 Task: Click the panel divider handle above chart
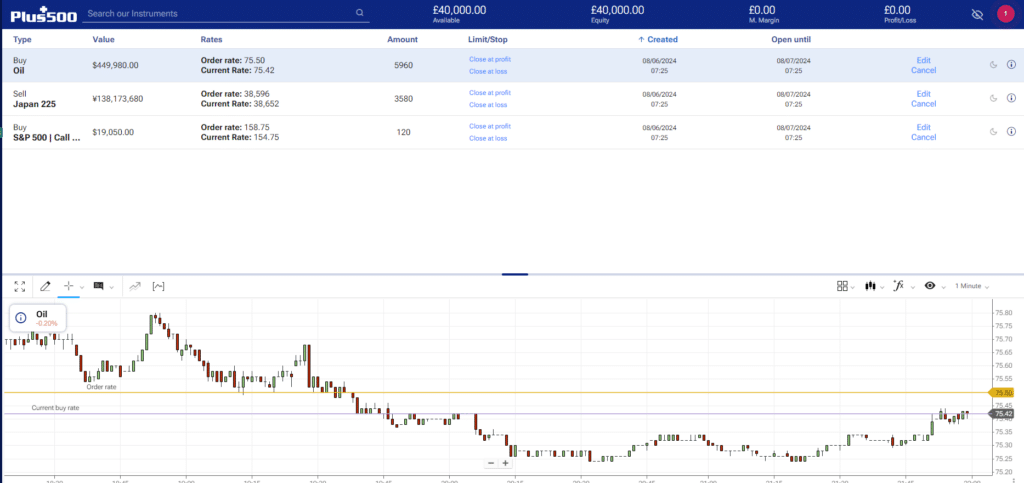coord(515,274)
